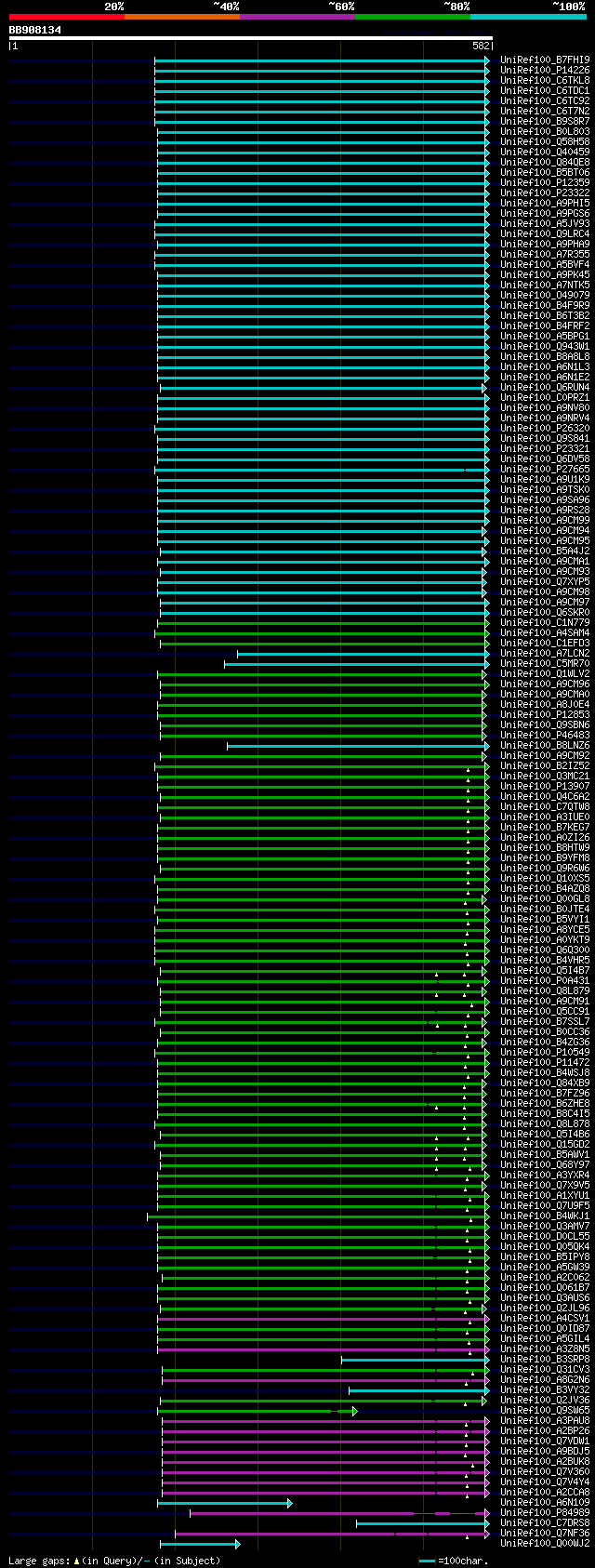595x1568 pixels.
Task: Click the green alignment bar for UniRef100_A4SAM4
Action: (x=322, y=633)
